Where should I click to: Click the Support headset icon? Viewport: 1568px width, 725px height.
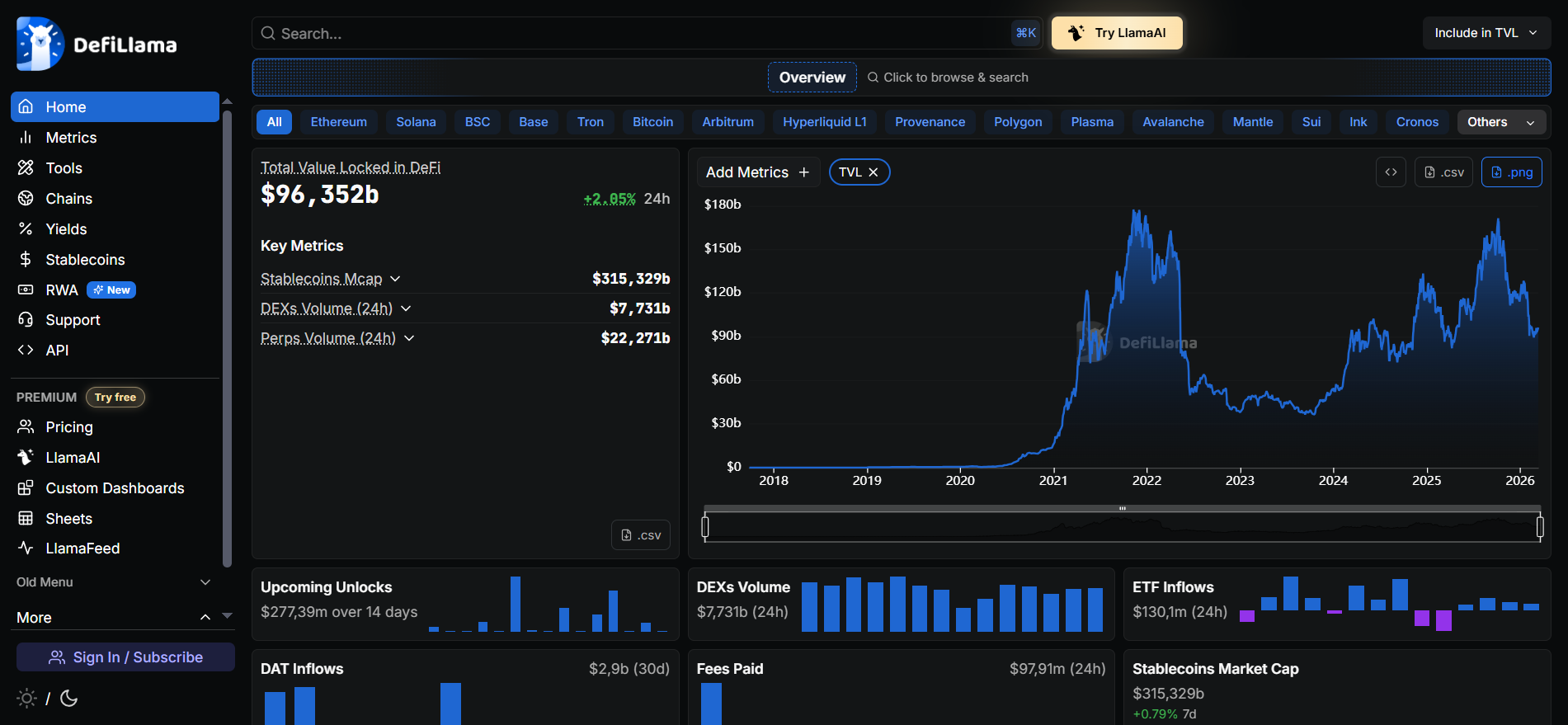coord(26,319)
